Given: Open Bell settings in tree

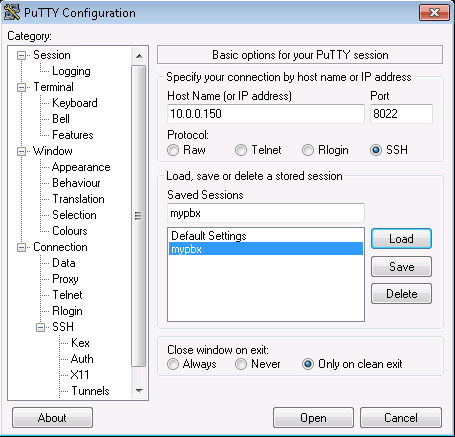Looking at the screenshot, I should click(x=61, y=119).
